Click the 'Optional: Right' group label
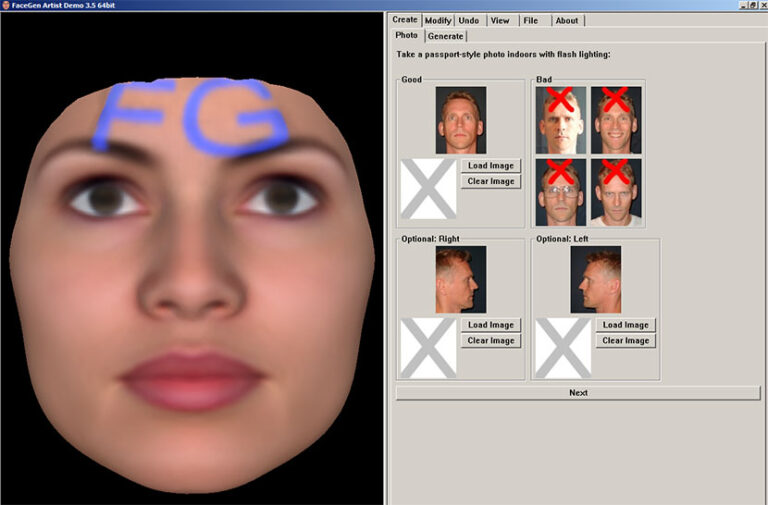Screen dimensions: 768x505 coord(431,239)
